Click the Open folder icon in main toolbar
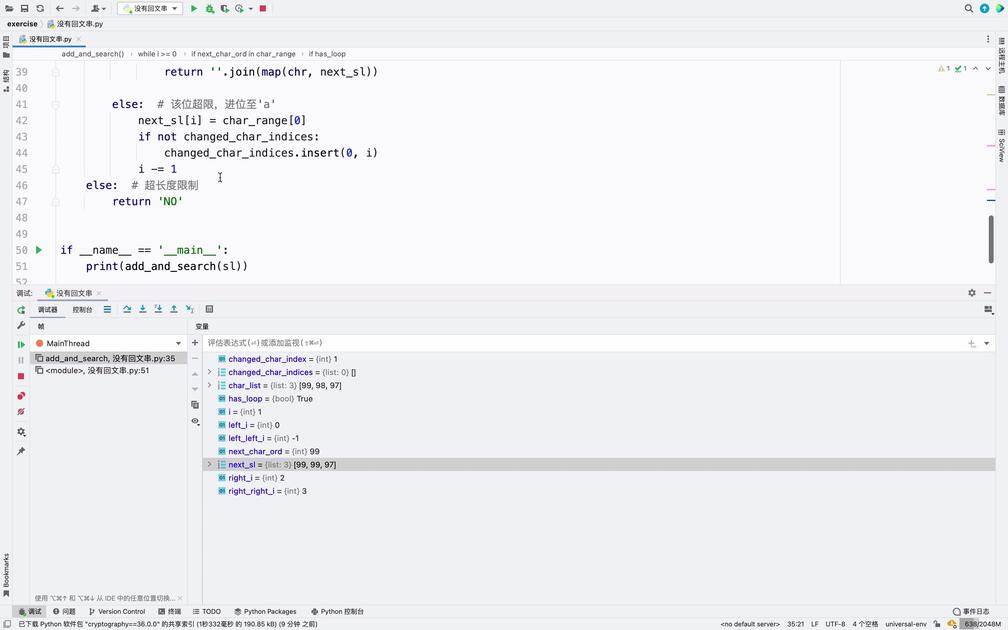The width and height of the screenshot is (1008, 630). pyautogui.click(x=9, y=8)
